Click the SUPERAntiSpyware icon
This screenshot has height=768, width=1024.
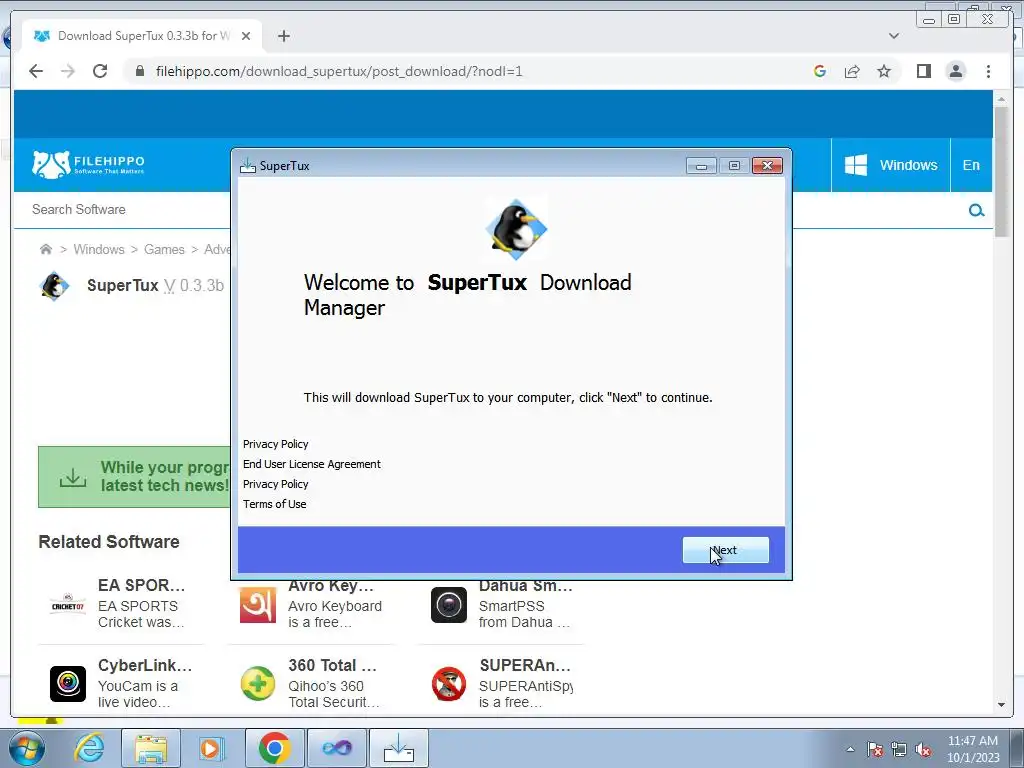click(449, 684)
